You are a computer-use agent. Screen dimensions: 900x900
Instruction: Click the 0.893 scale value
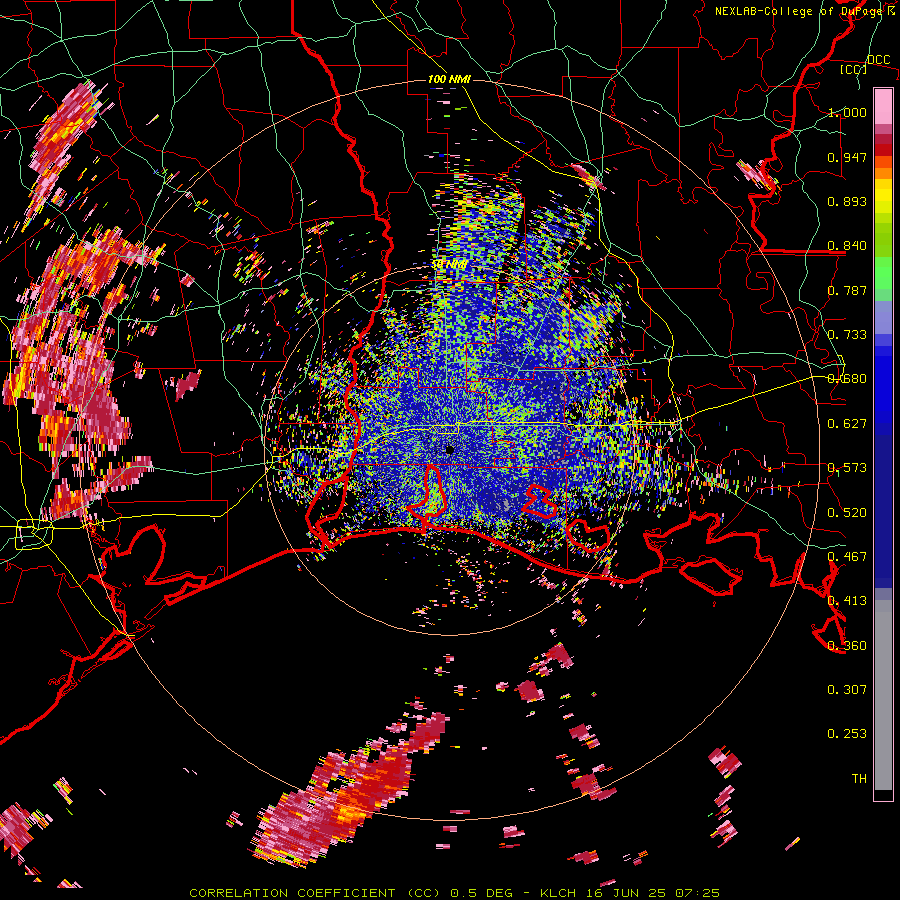847,201
